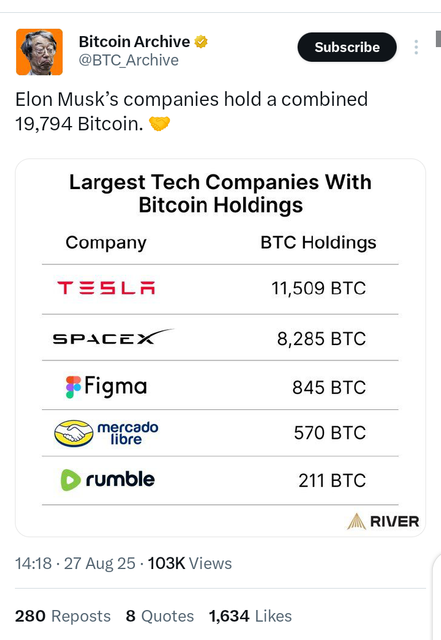The height and width of the screenshot is (640, 441).
Task: Click the Mercado Libre handshake logo
Action: (74, 433)
